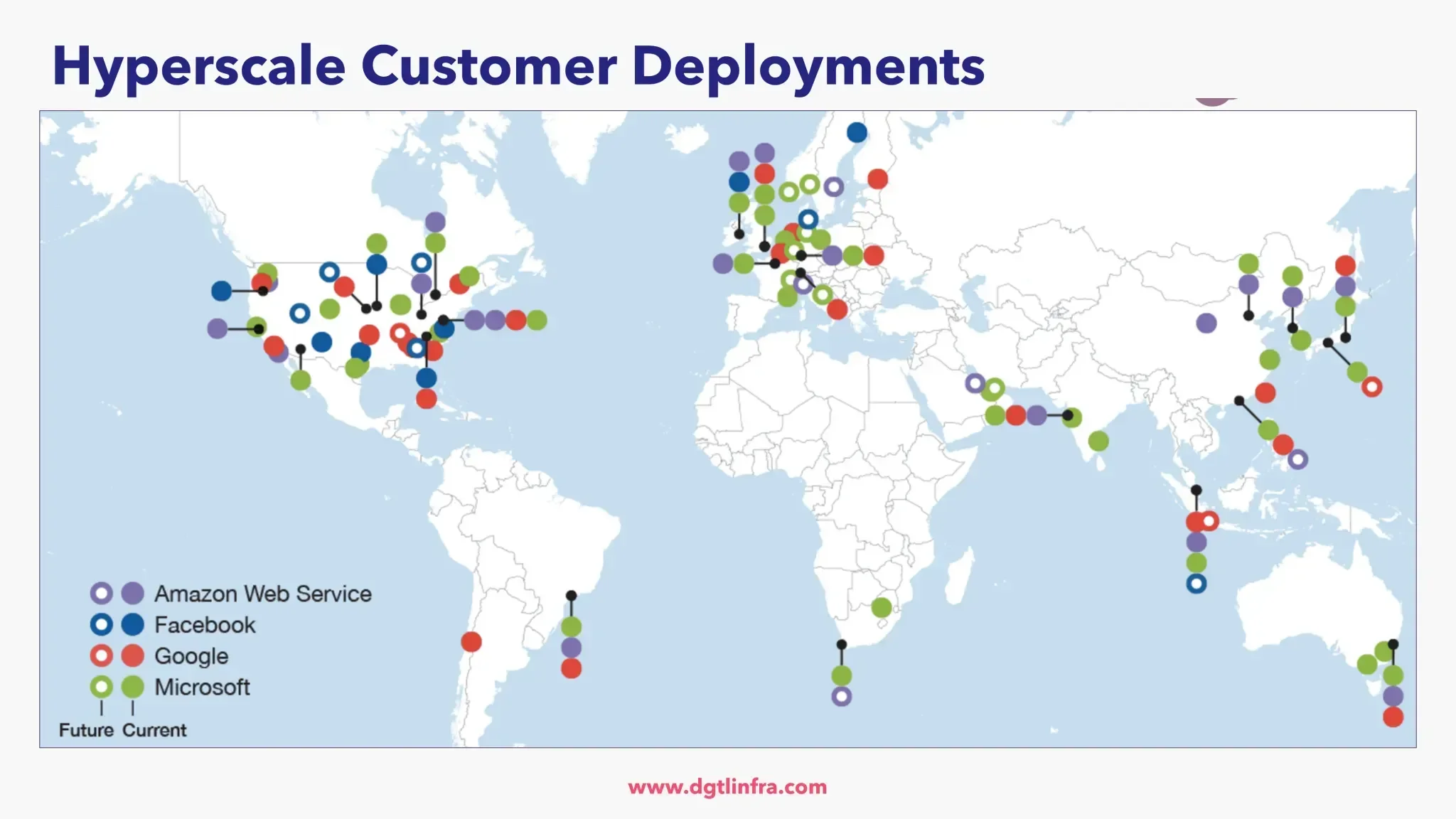This screenshot has width=1456, height=819.
Task: Select the red Google legend circle
Action: click(x=132, y=655)
